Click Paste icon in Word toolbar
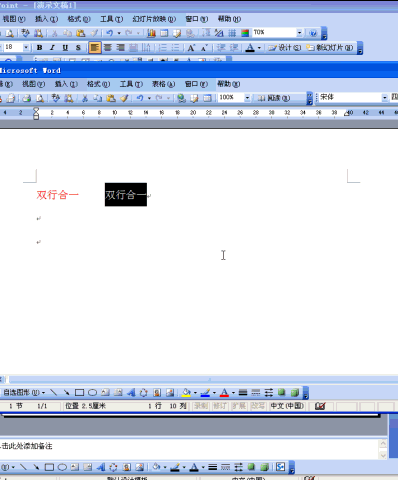 coord(111,98)
